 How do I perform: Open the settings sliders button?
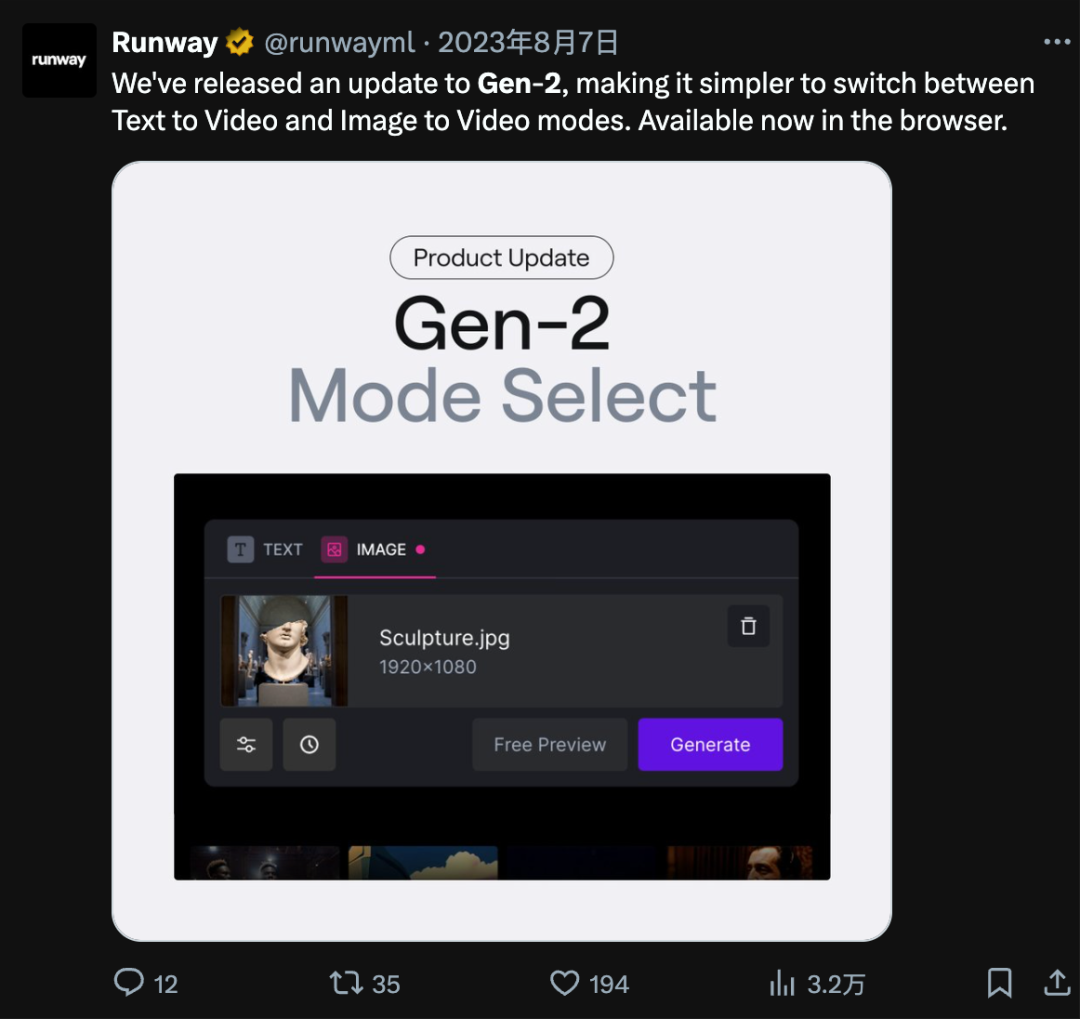(246, 745)
